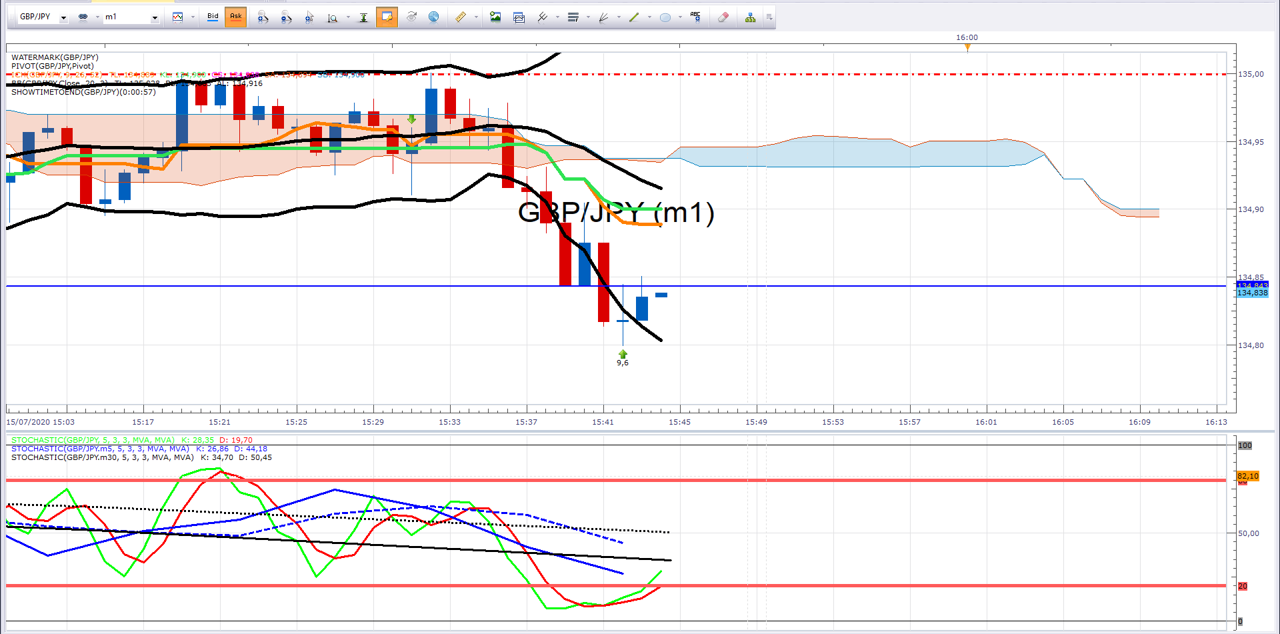Switch chart to Bid prices
1280x634 pixels.
coord(213,17)
